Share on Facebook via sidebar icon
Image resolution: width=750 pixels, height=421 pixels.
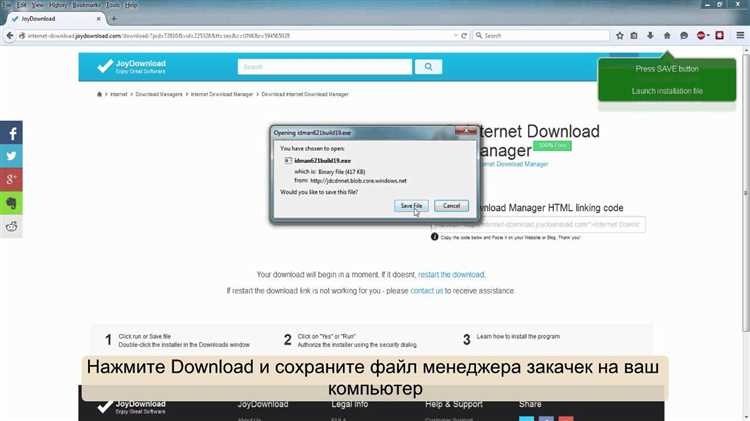click(11, 133)
